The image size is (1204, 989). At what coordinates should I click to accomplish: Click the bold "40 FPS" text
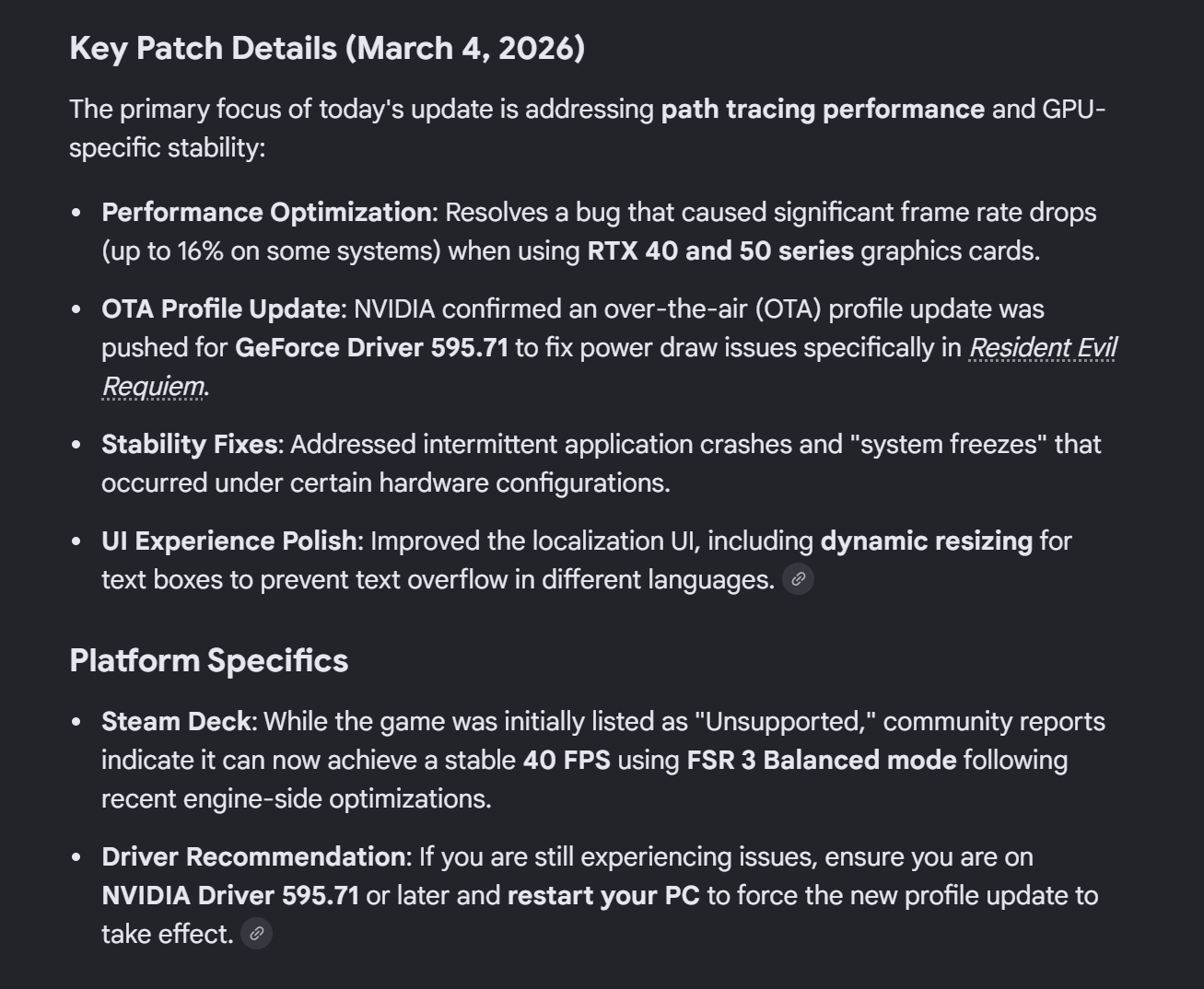coord(567,760)
